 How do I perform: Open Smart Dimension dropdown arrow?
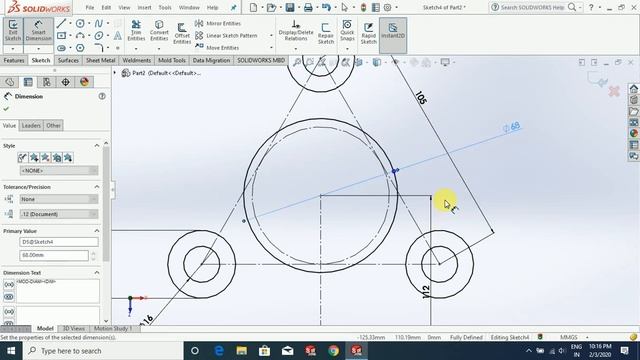[x=38, y=49]
